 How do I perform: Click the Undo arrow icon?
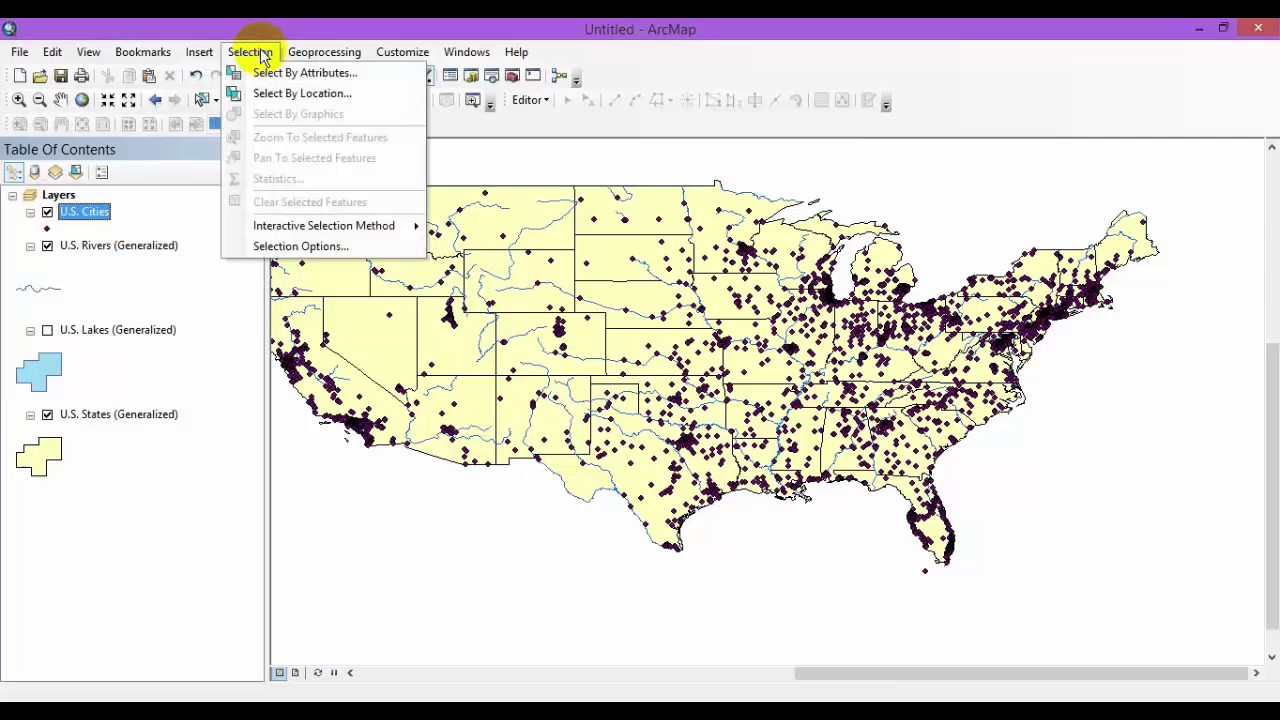pyautogui.click(x=196, y=76)
